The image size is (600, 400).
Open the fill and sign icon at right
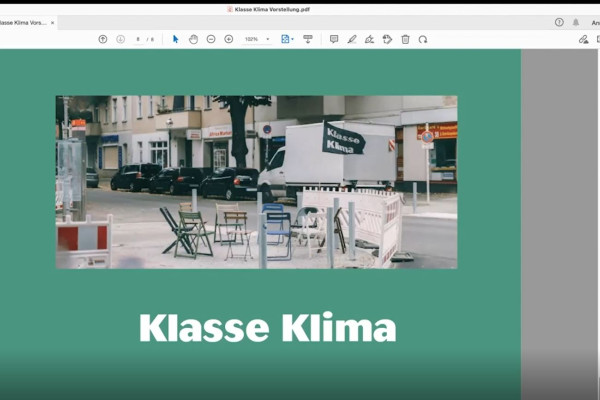click(x=583, y=39)
